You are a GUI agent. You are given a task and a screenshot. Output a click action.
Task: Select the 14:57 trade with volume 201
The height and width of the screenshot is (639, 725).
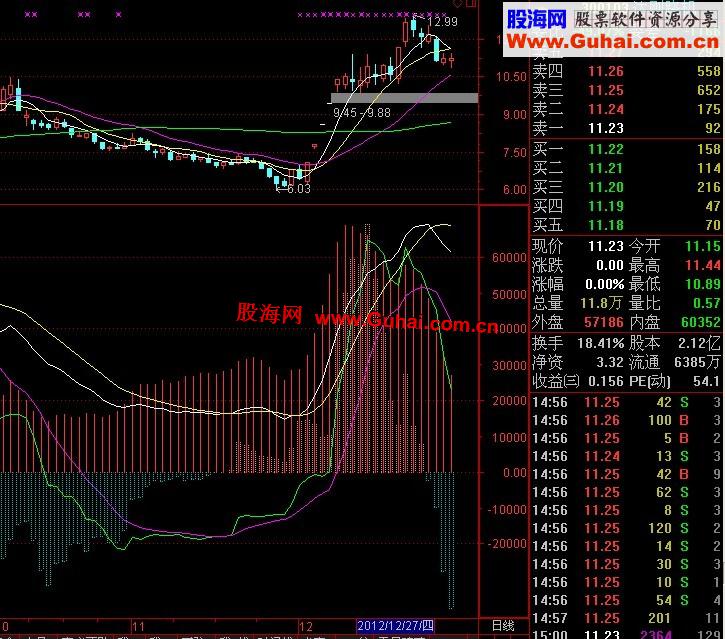click(626, 618)
